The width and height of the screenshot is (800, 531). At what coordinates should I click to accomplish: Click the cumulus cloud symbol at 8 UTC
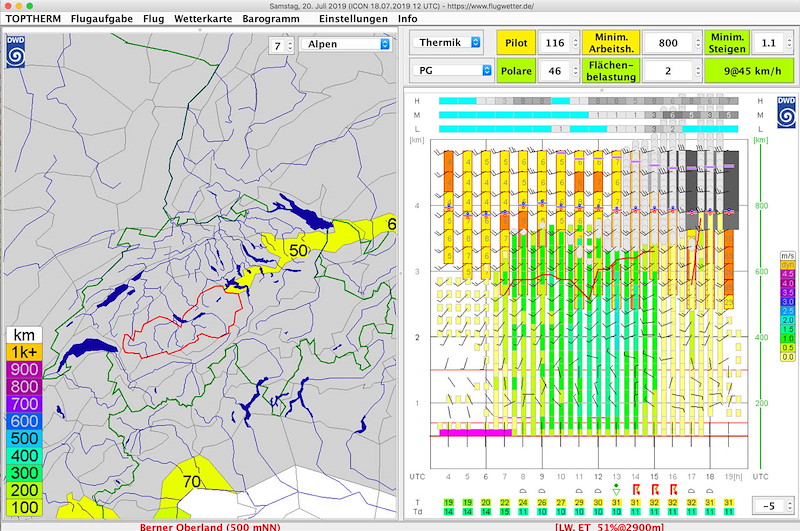click(523, 491)
